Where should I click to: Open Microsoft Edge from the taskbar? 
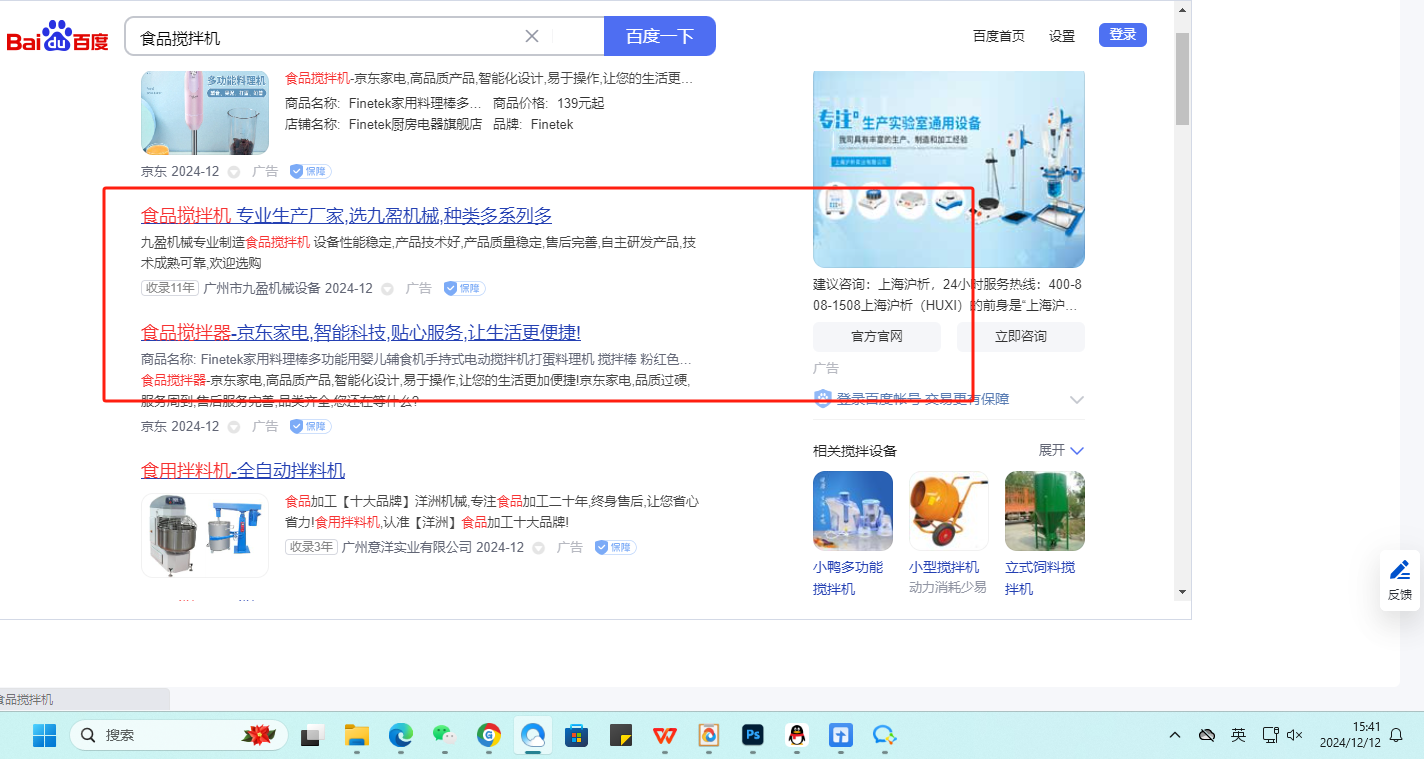tap(401, 736)
